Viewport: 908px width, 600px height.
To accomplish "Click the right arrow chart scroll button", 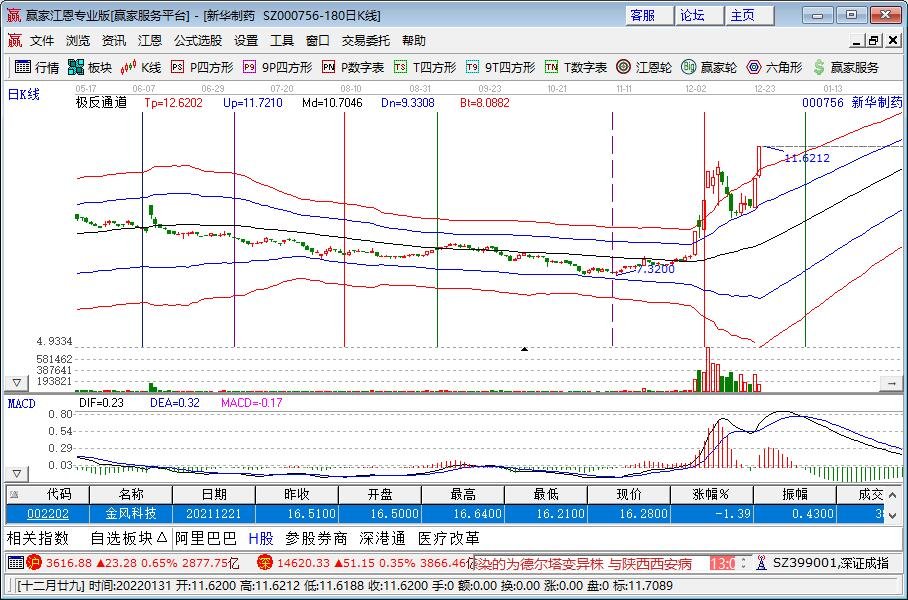I will [891, 383].
